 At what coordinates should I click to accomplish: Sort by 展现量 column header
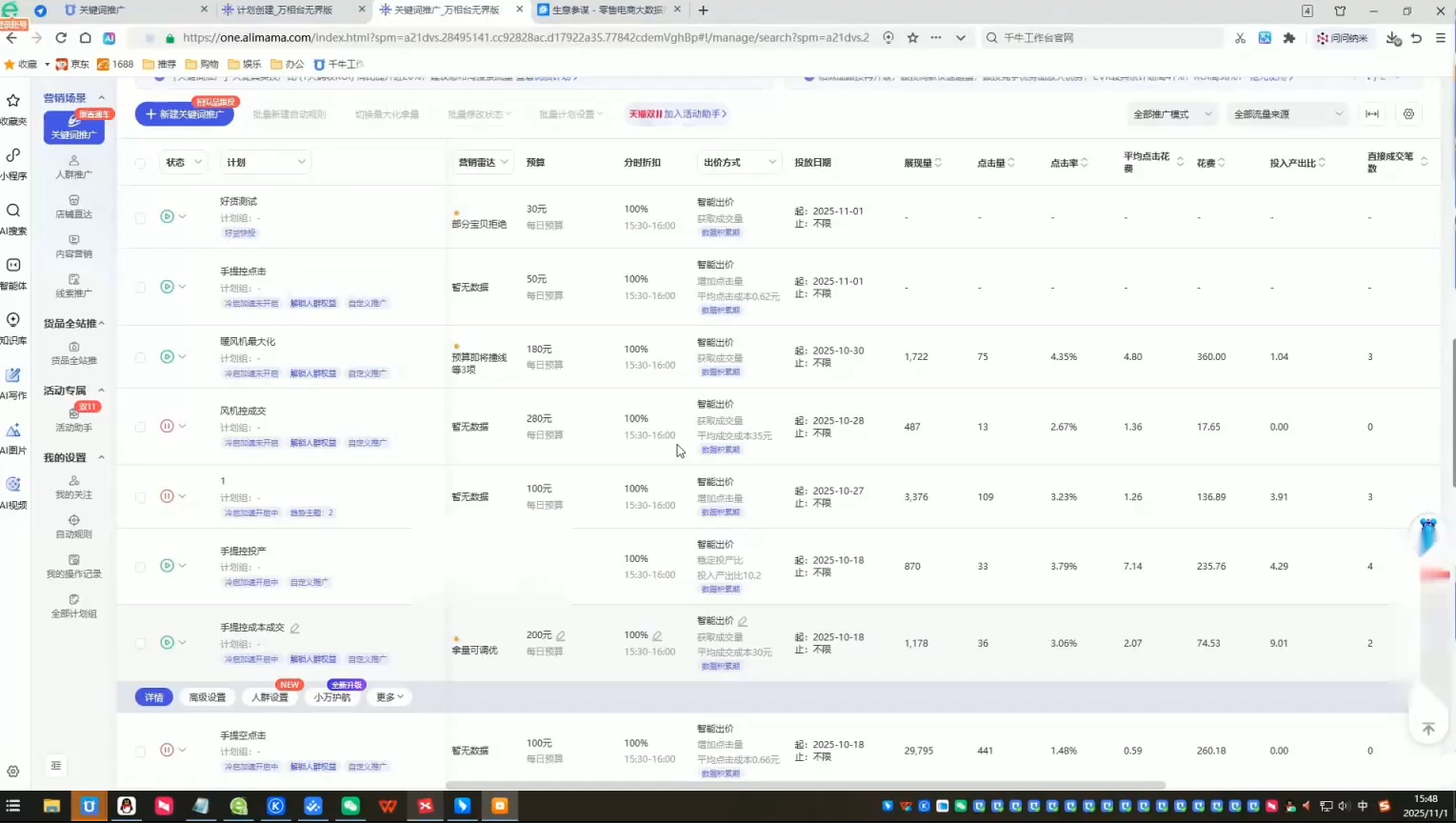[922, 163]
